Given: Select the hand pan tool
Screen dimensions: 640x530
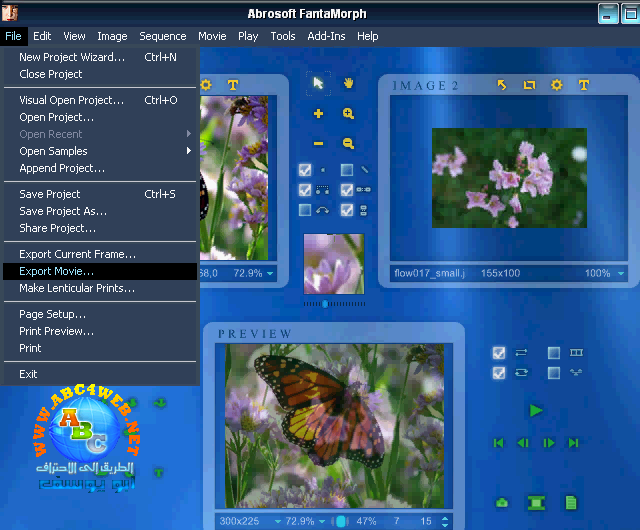Looking at the screenshot, I should 348,84.
